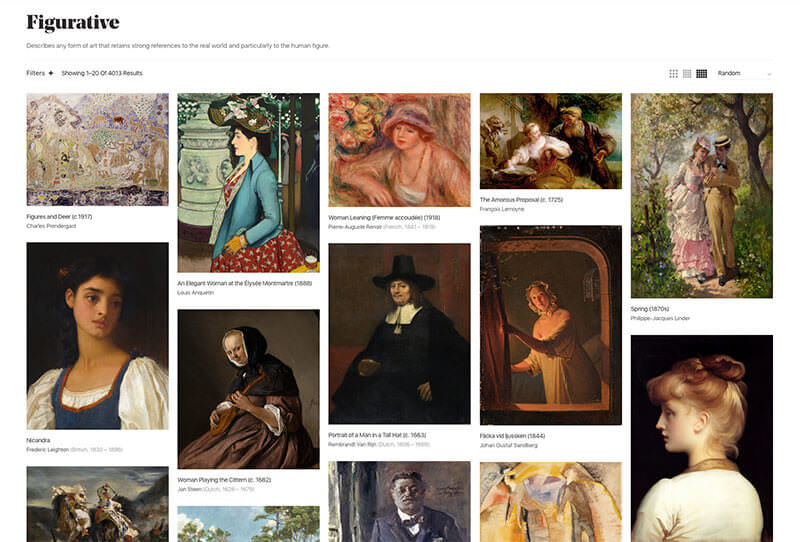The width and height of the screenshot is (800, 542).
Task: Open the Filters panel
Action: 40,73
